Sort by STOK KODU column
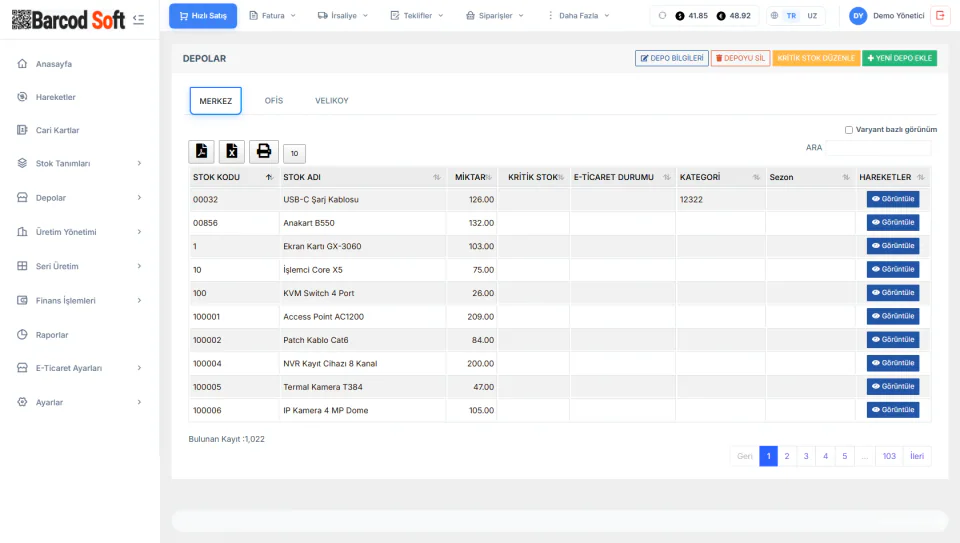Viewport: 960px width, 543px height. 233,177
